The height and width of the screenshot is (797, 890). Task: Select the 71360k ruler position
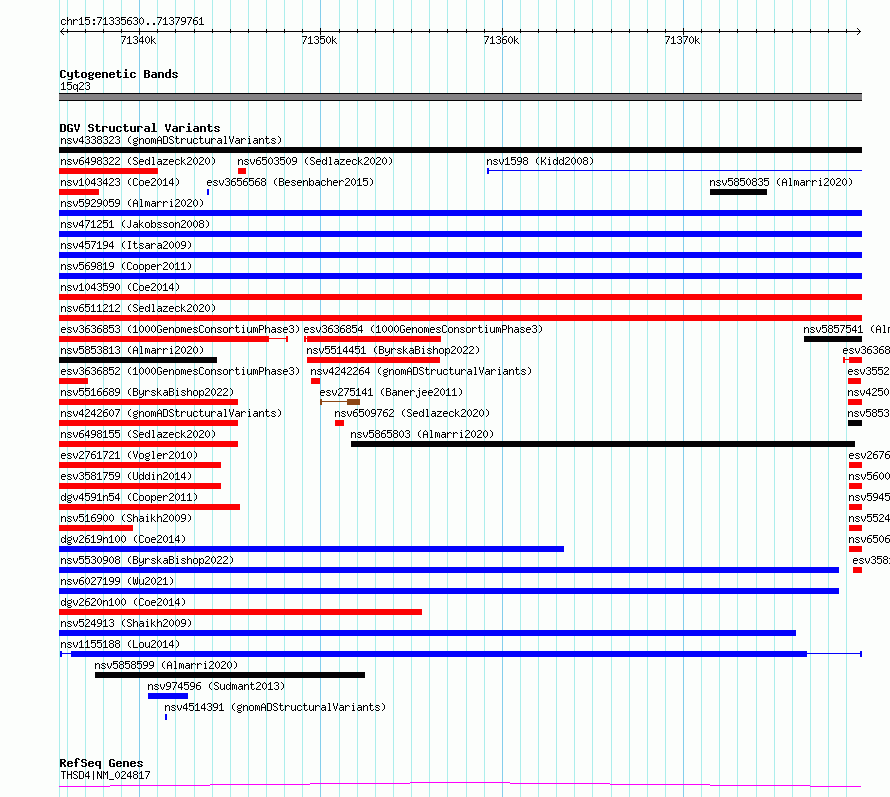(x=501, y=40)
